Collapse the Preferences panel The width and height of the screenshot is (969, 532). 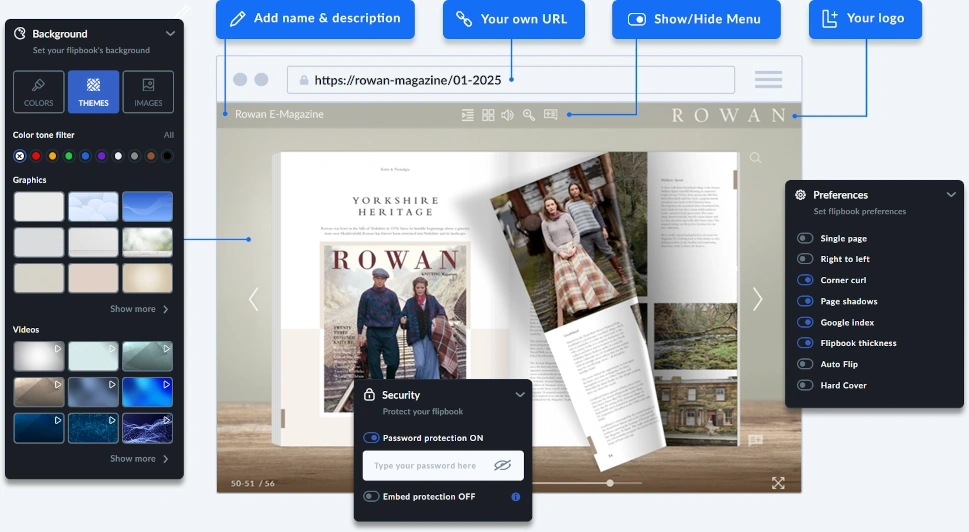click(x=950, y=195)
